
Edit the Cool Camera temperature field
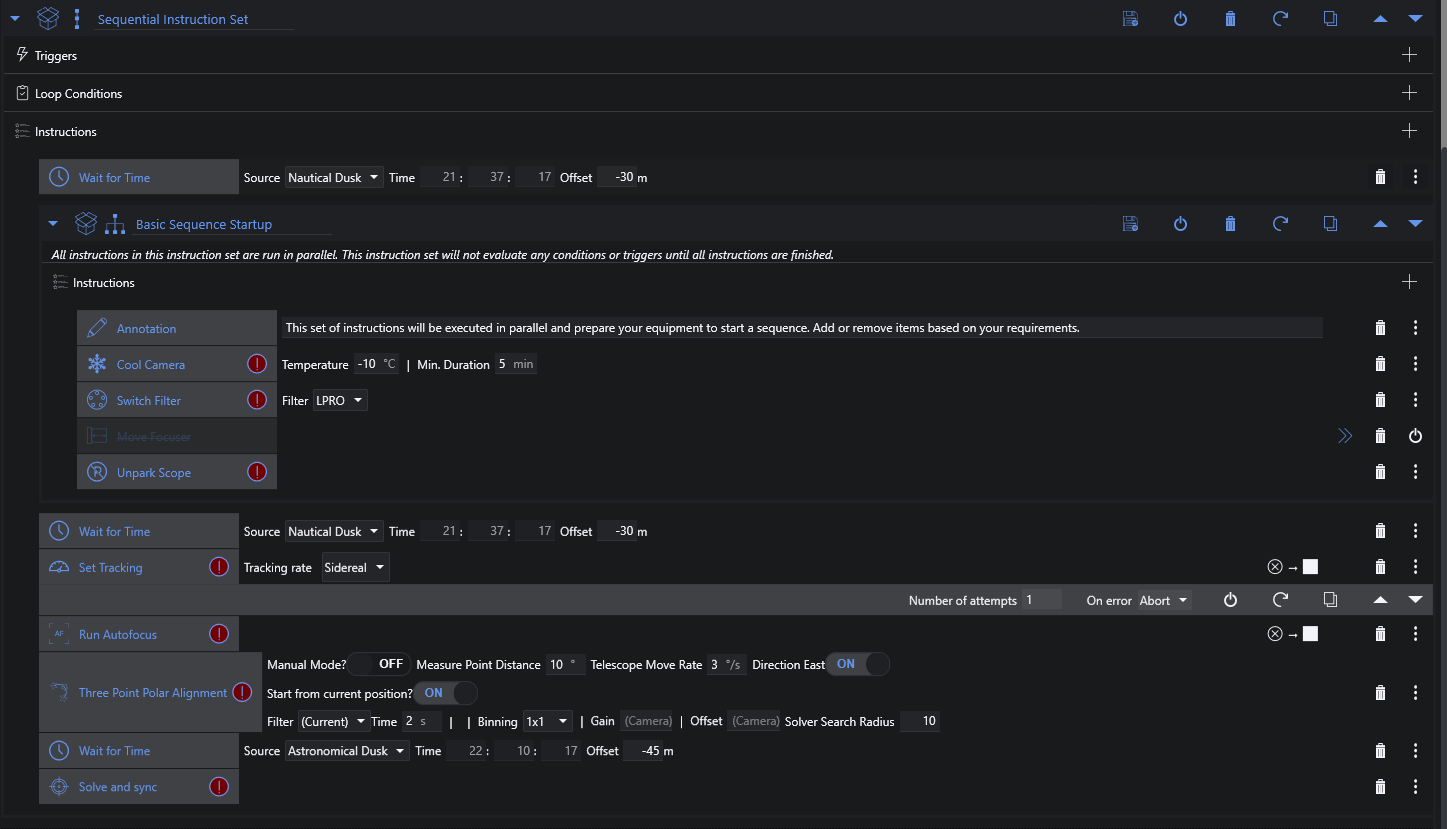(367, 364)
